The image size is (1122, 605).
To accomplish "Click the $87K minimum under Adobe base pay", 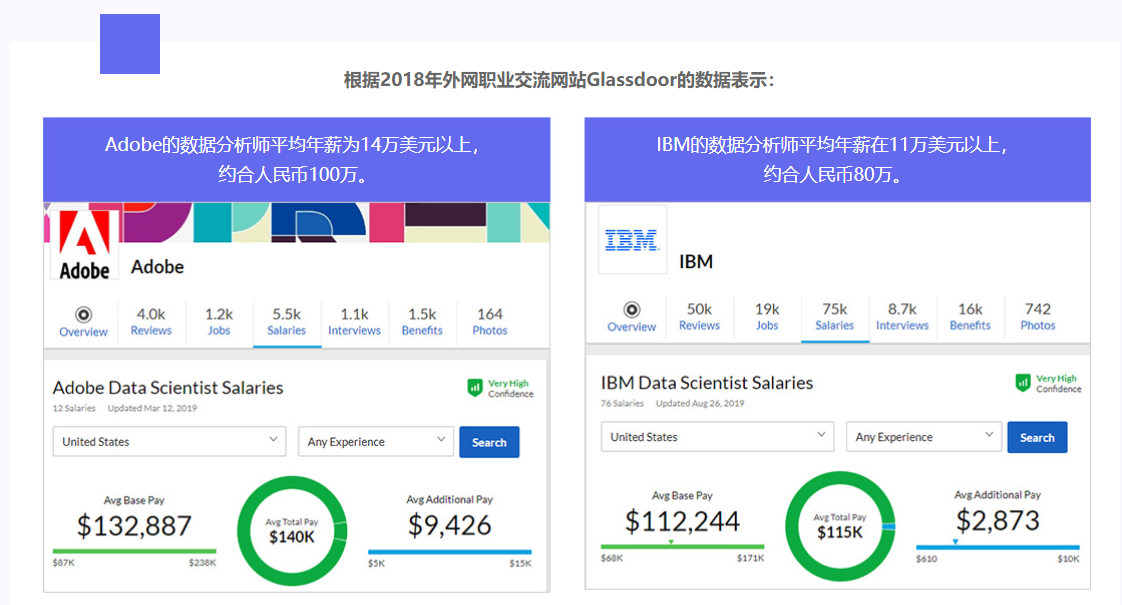I will (x=64, y=563).
